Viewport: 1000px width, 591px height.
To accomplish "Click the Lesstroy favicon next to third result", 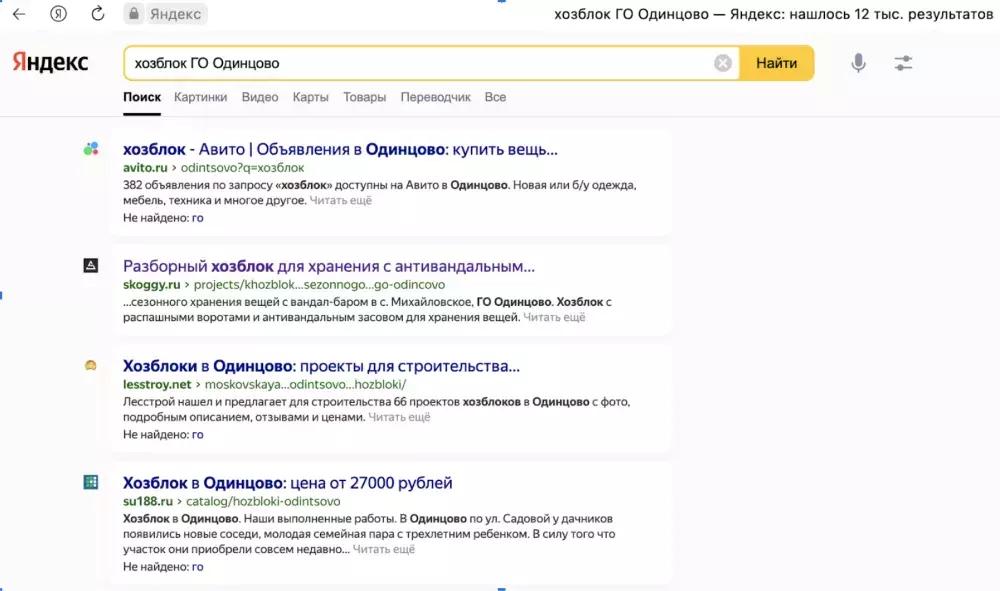I will (91, 366).
